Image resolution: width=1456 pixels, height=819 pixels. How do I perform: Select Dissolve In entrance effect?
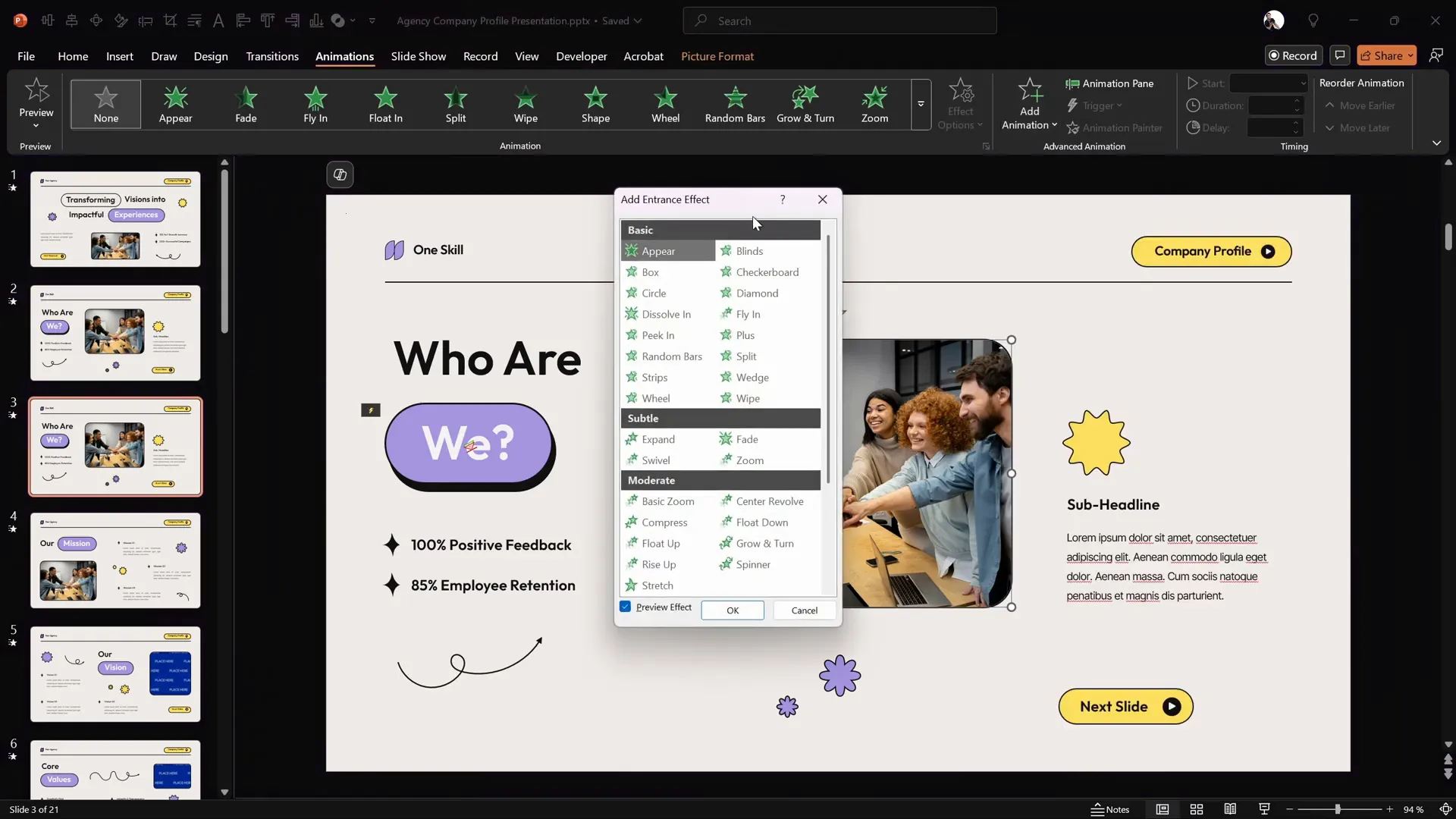click(x=666, y=314)
